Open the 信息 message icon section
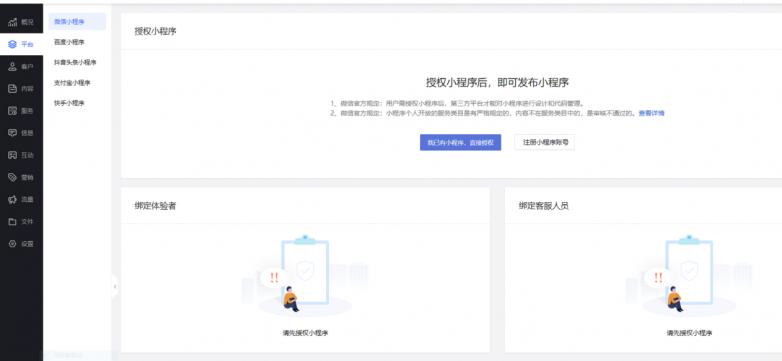Screen dimensions: 782x361 point(12,133)
